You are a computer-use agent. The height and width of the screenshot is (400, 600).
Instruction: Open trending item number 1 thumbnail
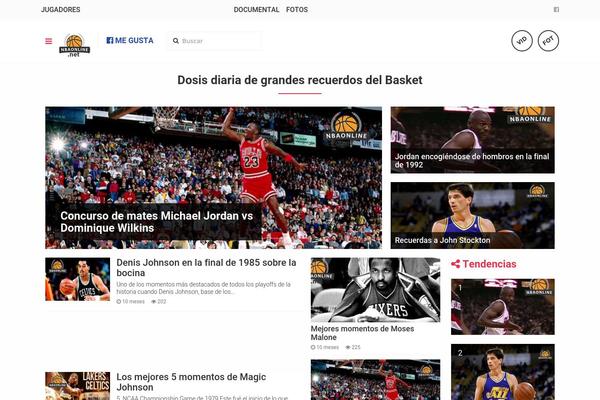[x=502, y=307]
